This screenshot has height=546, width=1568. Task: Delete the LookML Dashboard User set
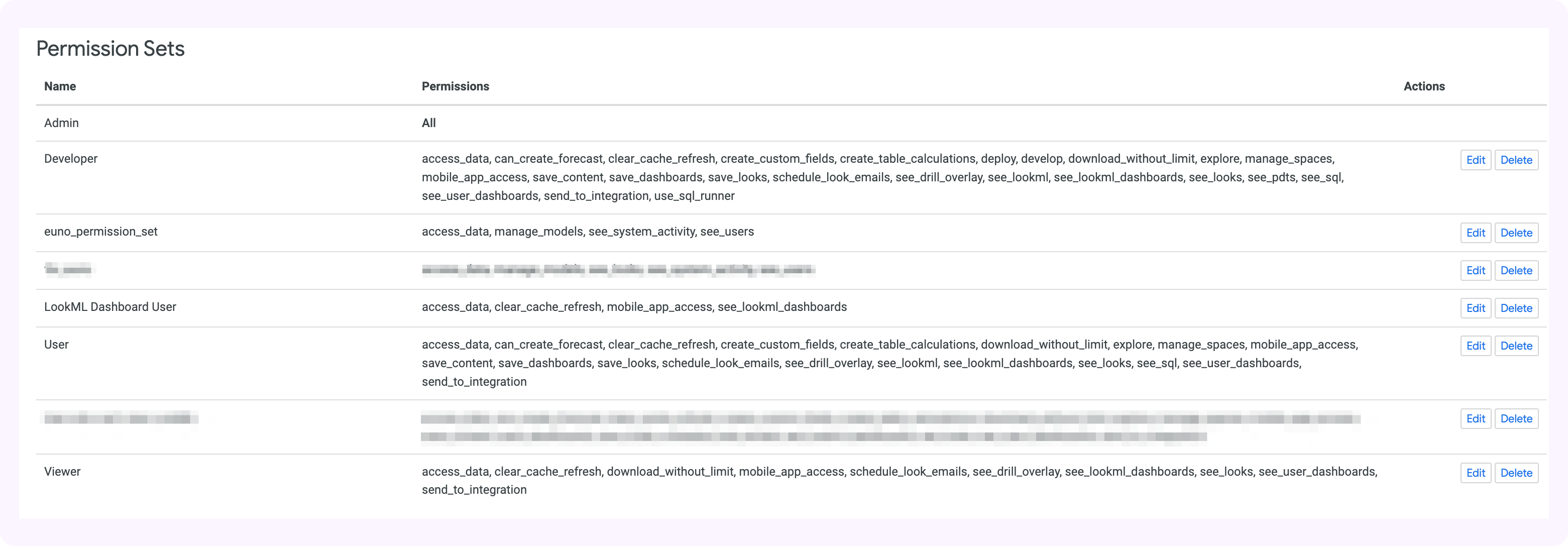point(1516,308)
